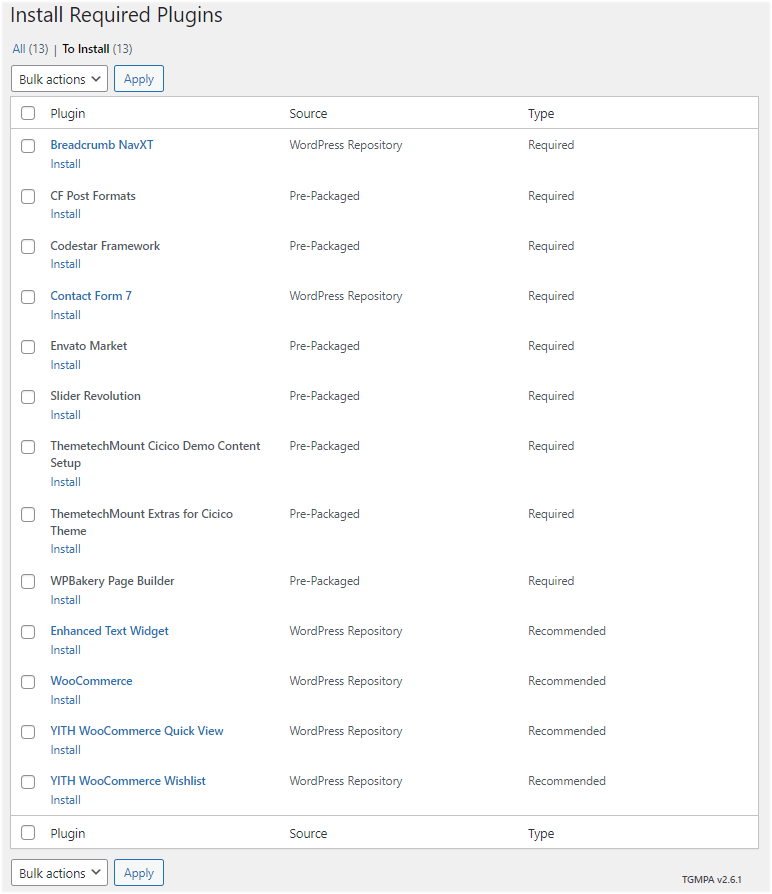The width and height of the screenshot is (772, 894).
Task: Open the YITH WooCommerce Quick View link
Action: (x=137, y=731)
